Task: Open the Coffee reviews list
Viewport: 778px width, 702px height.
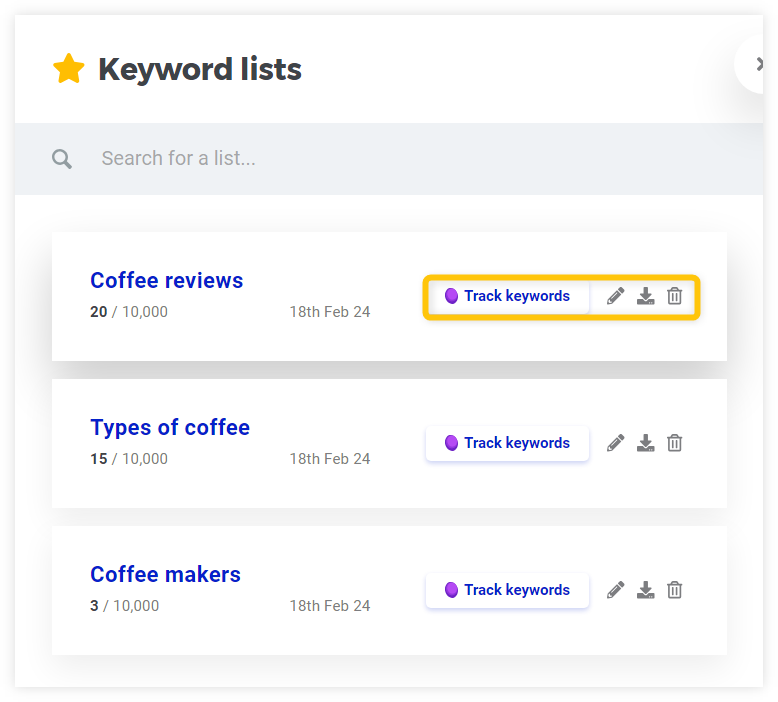Action: 166,281
